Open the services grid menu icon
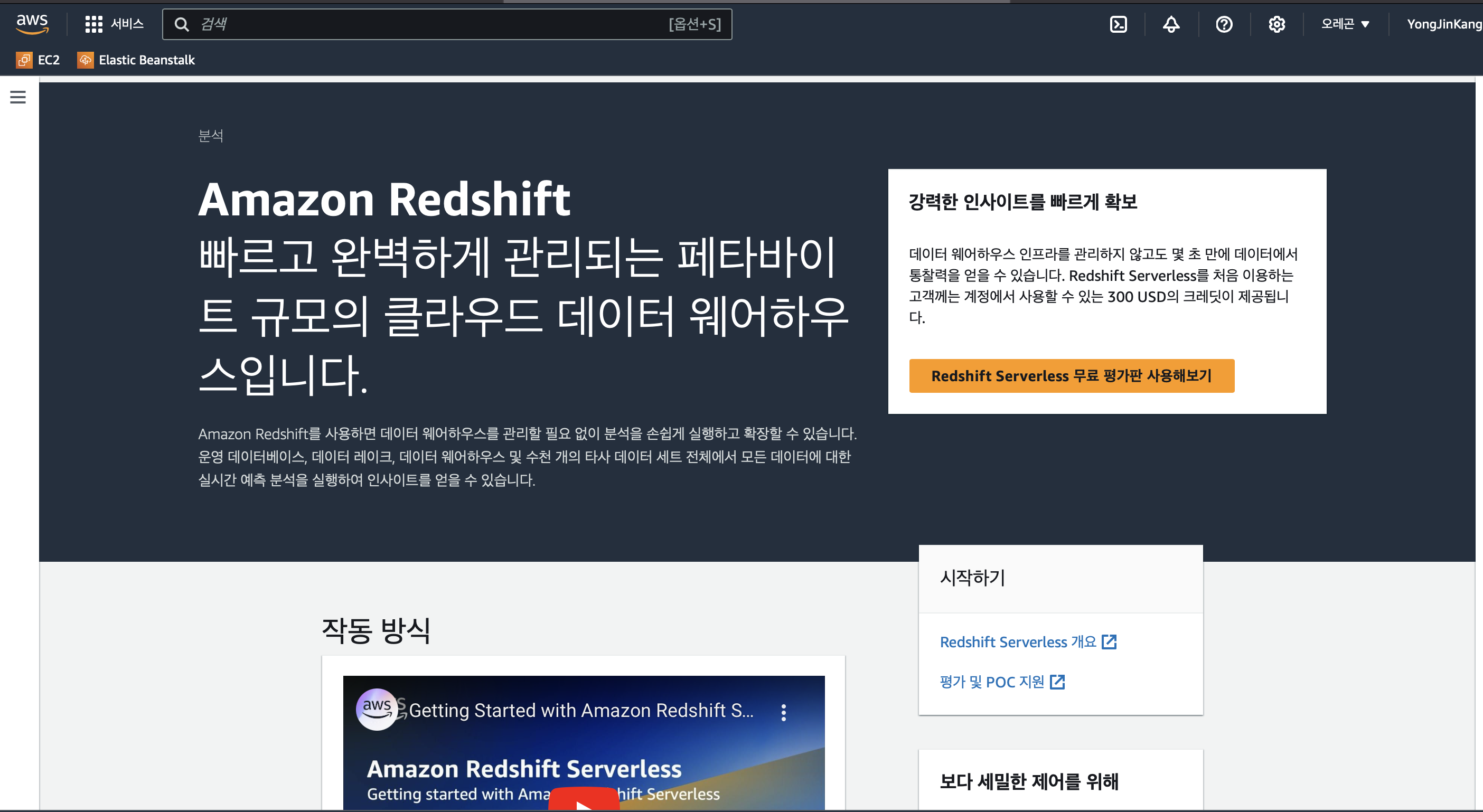This screenshot has width=1483, height=812. coord(93,24)
